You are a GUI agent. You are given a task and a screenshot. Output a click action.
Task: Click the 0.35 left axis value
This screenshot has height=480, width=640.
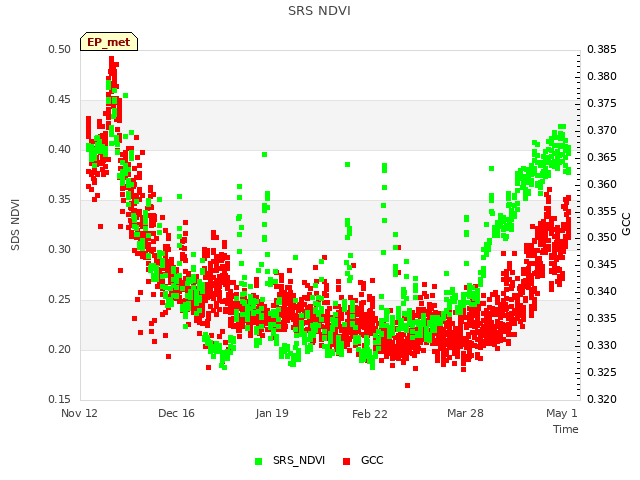pyautogui.click(x=60, y=200)
